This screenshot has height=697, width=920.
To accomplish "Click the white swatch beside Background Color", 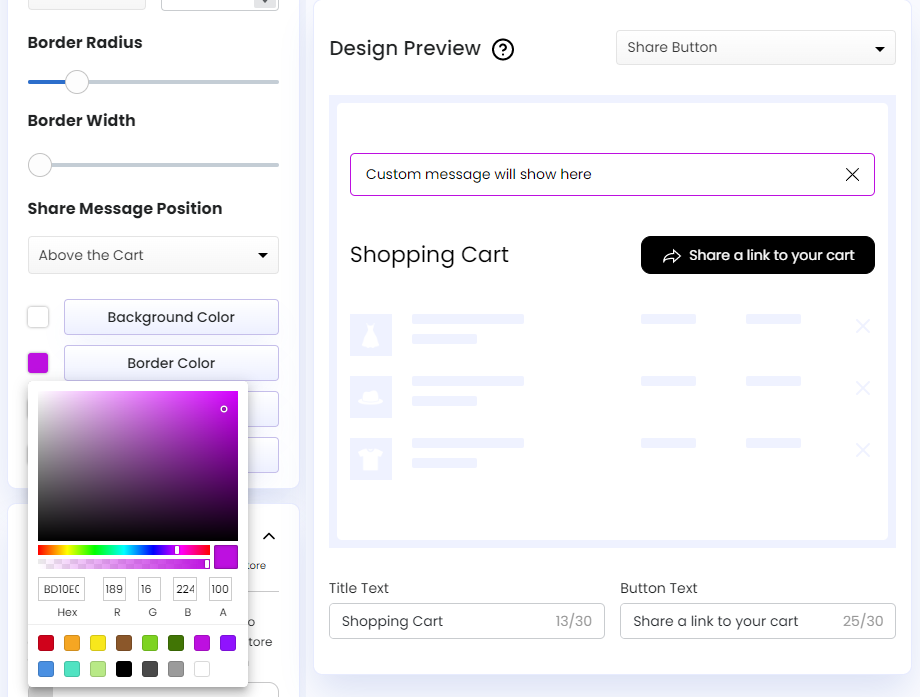I will coord(37,317).
